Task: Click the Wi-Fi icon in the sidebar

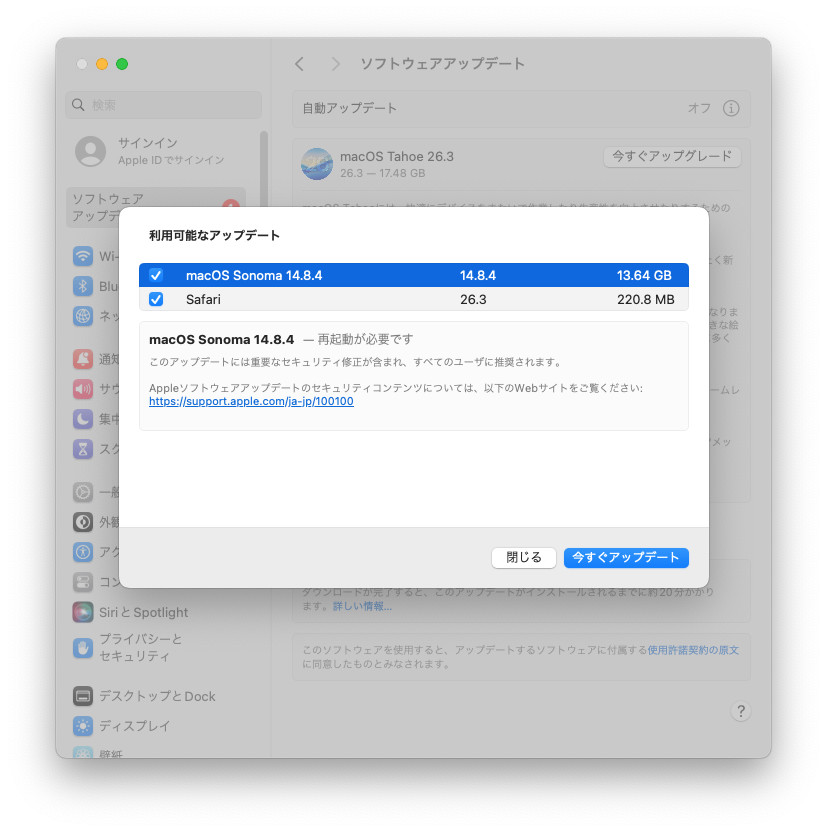Action: pos(84,257)
